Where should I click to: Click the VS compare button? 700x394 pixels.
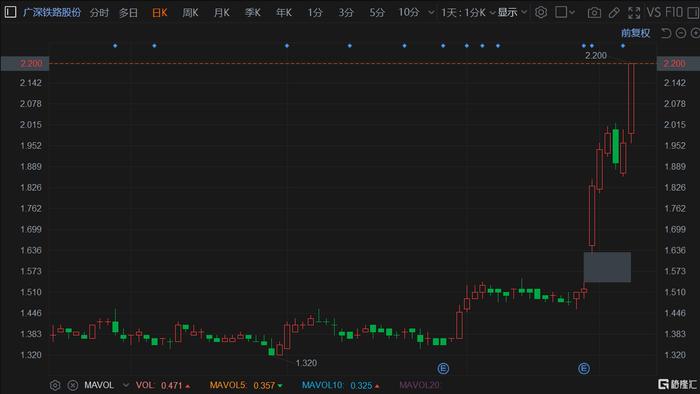pos(654,12)
